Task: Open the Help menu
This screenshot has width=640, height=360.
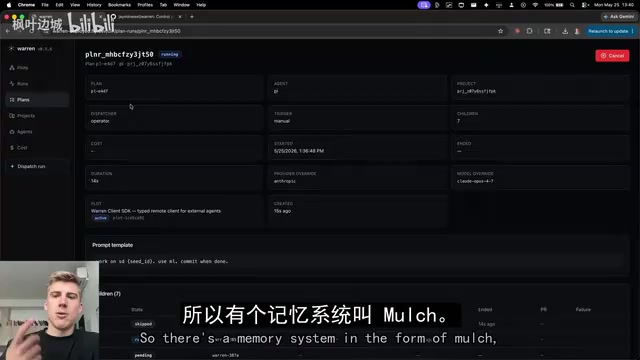Action: click(201, 5)
